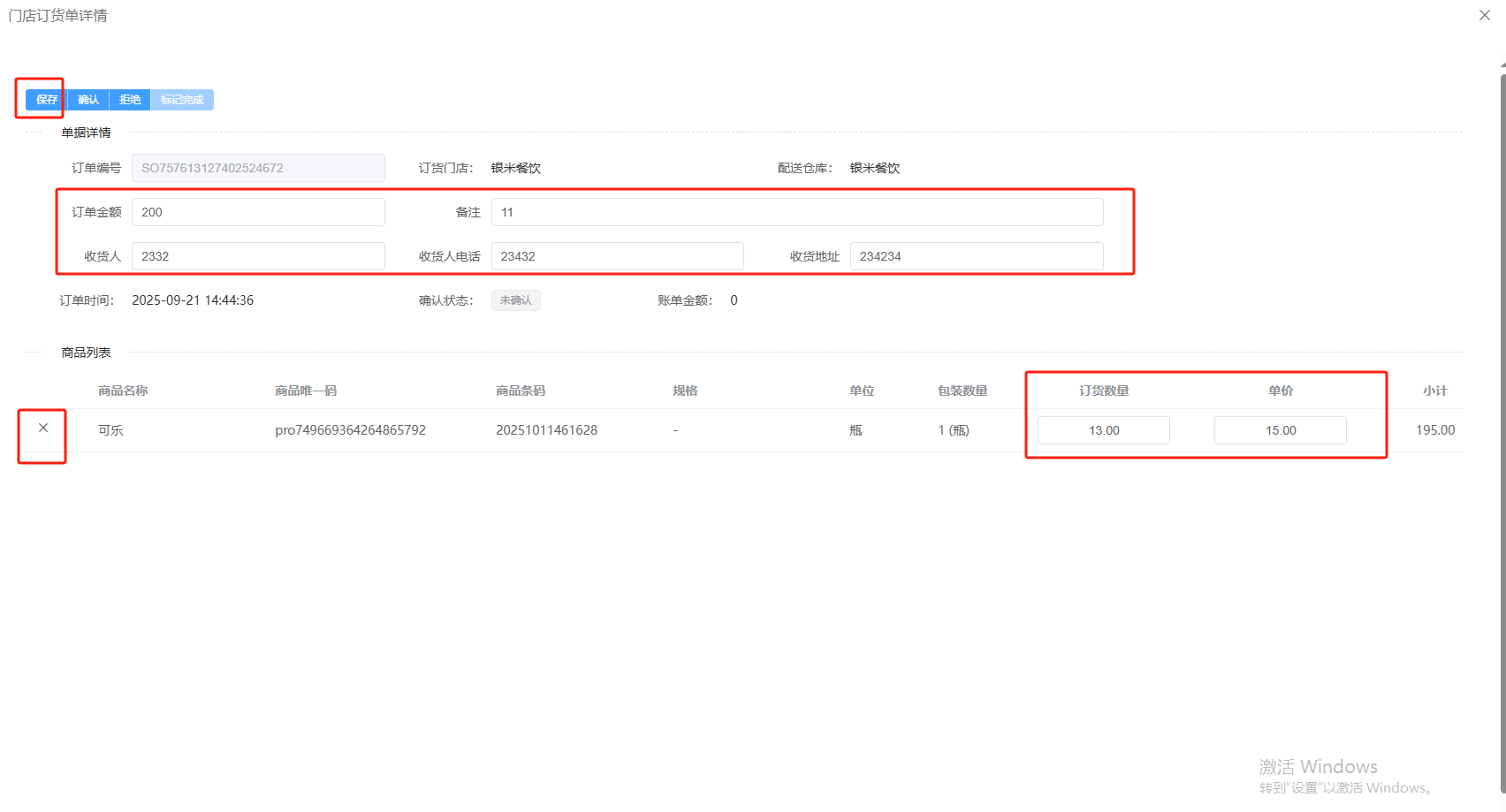Click into the 备注 remarks field
Viewport: 1506px width, 812px height.
[x=796, y=212]
